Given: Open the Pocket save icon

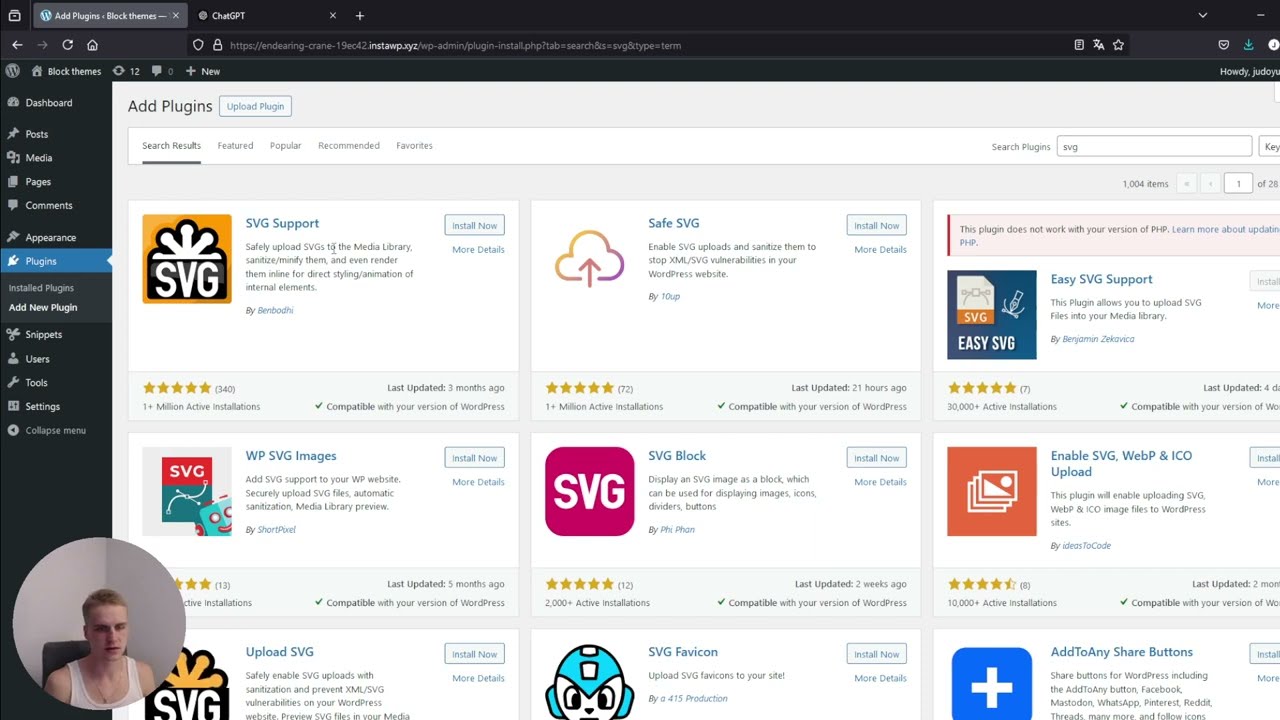Looking at the screenshot, I should (x=1223, y=45).
